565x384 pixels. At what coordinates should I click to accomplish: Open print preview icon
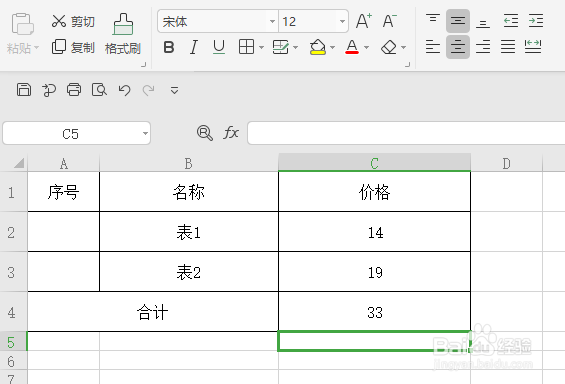(99, 90)
